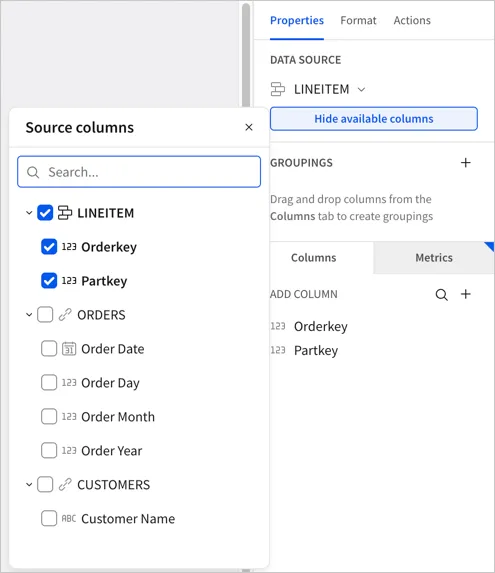This screenshot has height=573, width=495.
Task: Click the search magnifier icon in Source columns
Action: coord(33,172)
